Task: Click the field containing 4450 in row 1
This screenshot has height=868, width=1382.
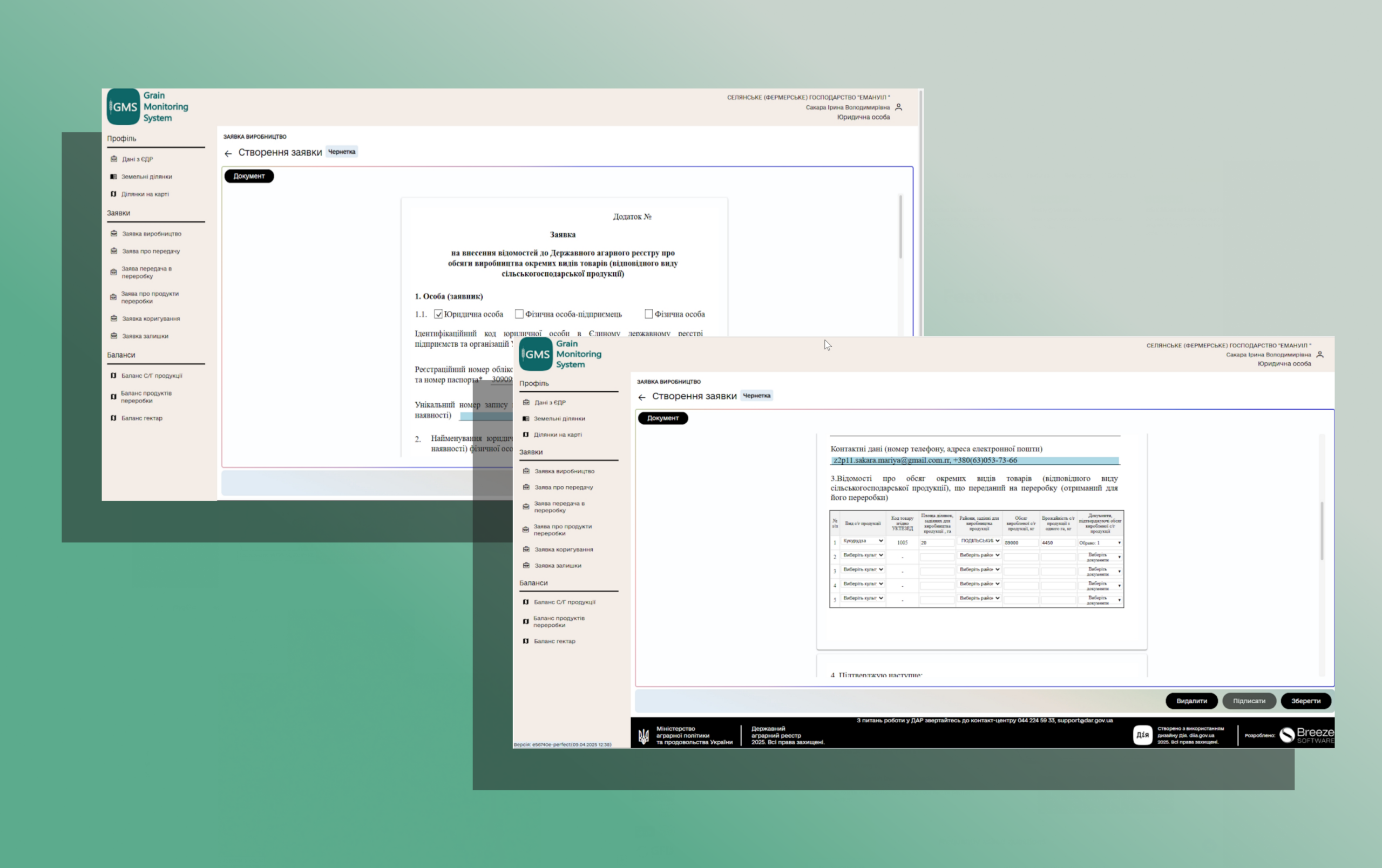Action: (1057, 542)
